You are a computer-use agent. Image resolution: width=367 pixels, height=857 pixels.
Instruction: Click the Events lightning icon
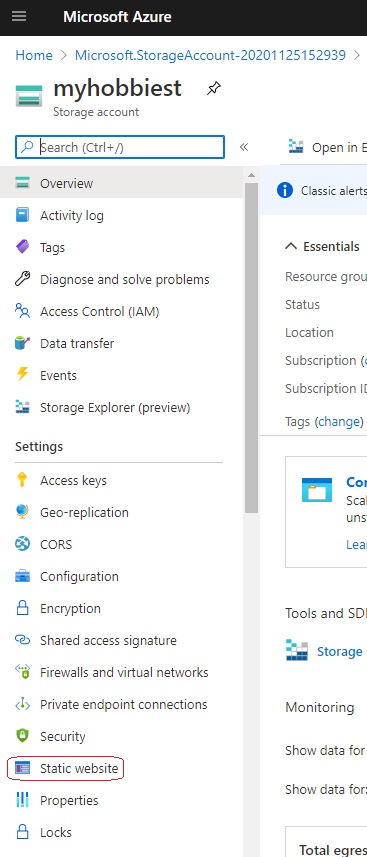[22, 375]
